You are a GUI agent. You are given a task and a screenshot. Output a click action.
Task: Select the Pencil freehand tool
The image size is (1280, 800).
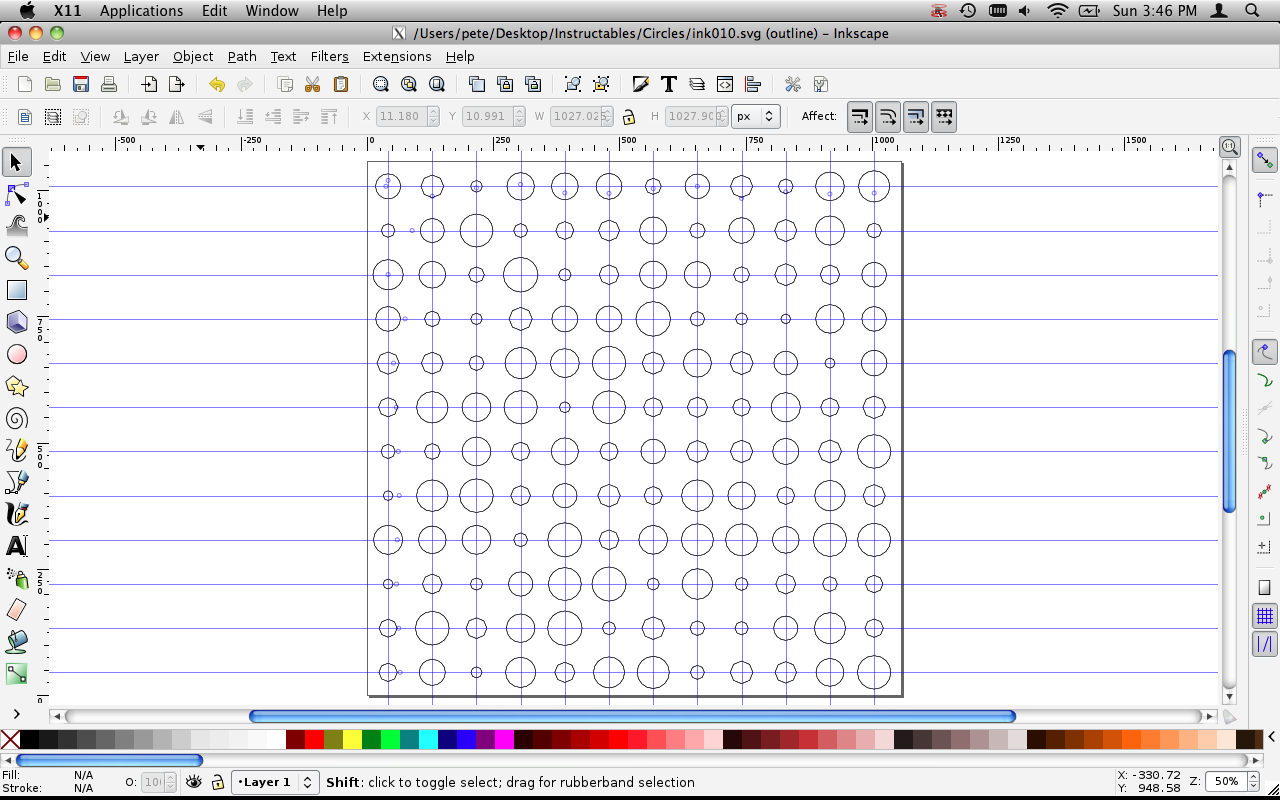17,450
